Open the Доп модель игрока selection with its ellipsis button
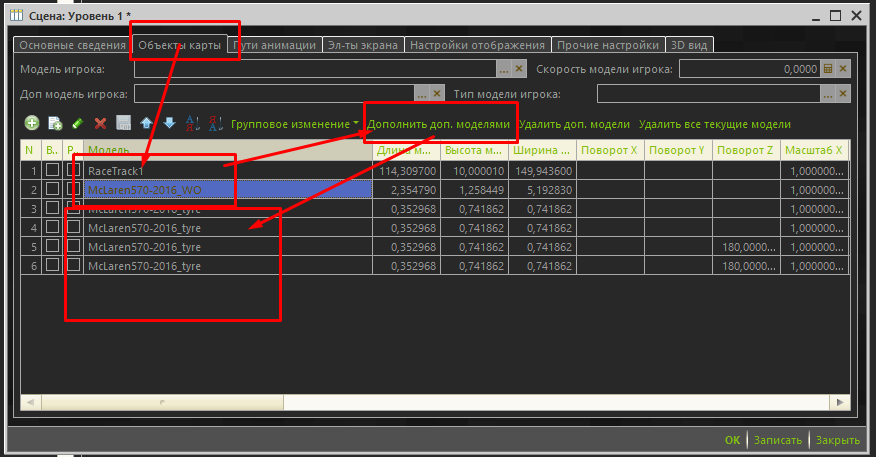 [422, 93]
